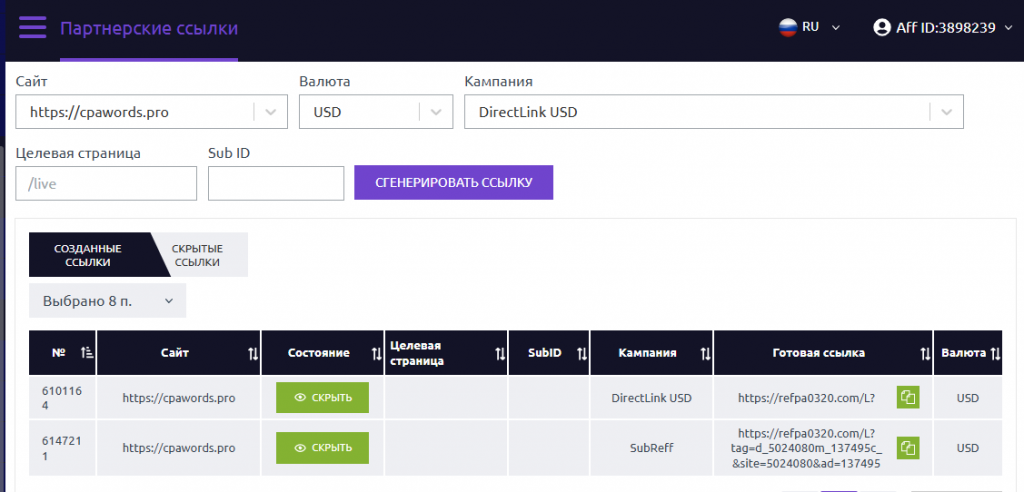Expand the Сайт dropdown
Screen dimensions: 1024x492
click(270, 112)
